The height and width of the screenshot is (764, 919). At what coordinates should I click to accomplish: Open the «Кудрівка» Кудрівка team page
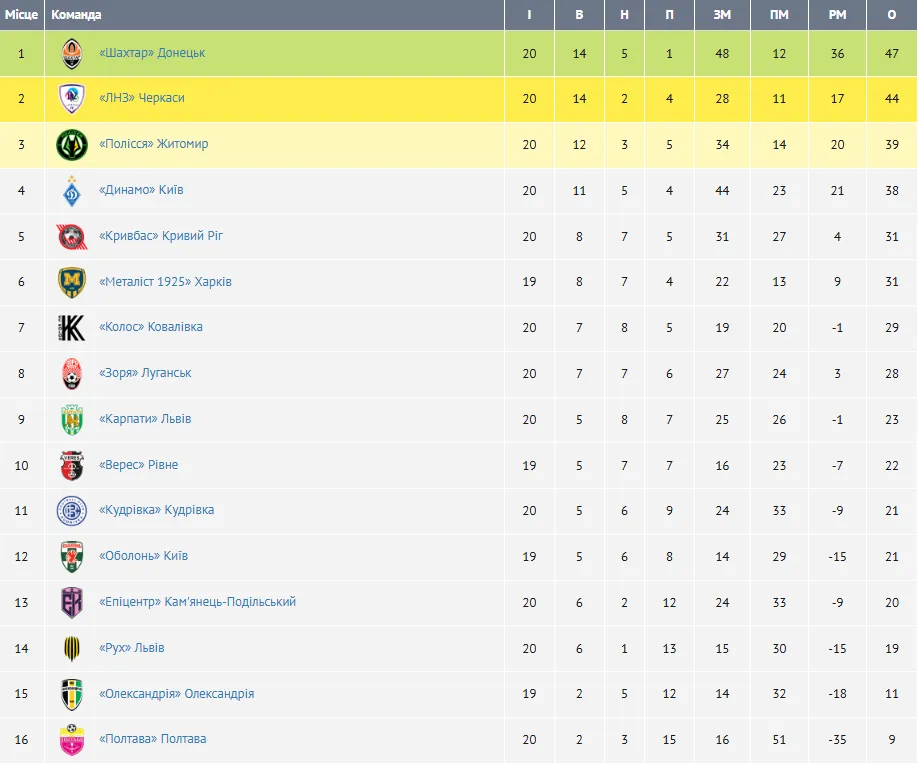(x=156, y=510)
